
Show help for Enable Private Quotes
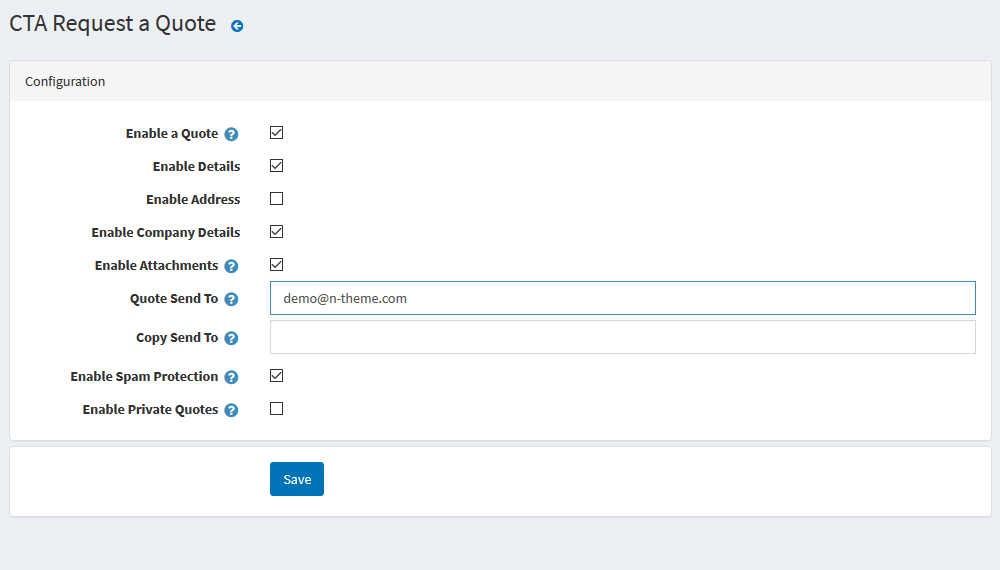tap(232, 411)
